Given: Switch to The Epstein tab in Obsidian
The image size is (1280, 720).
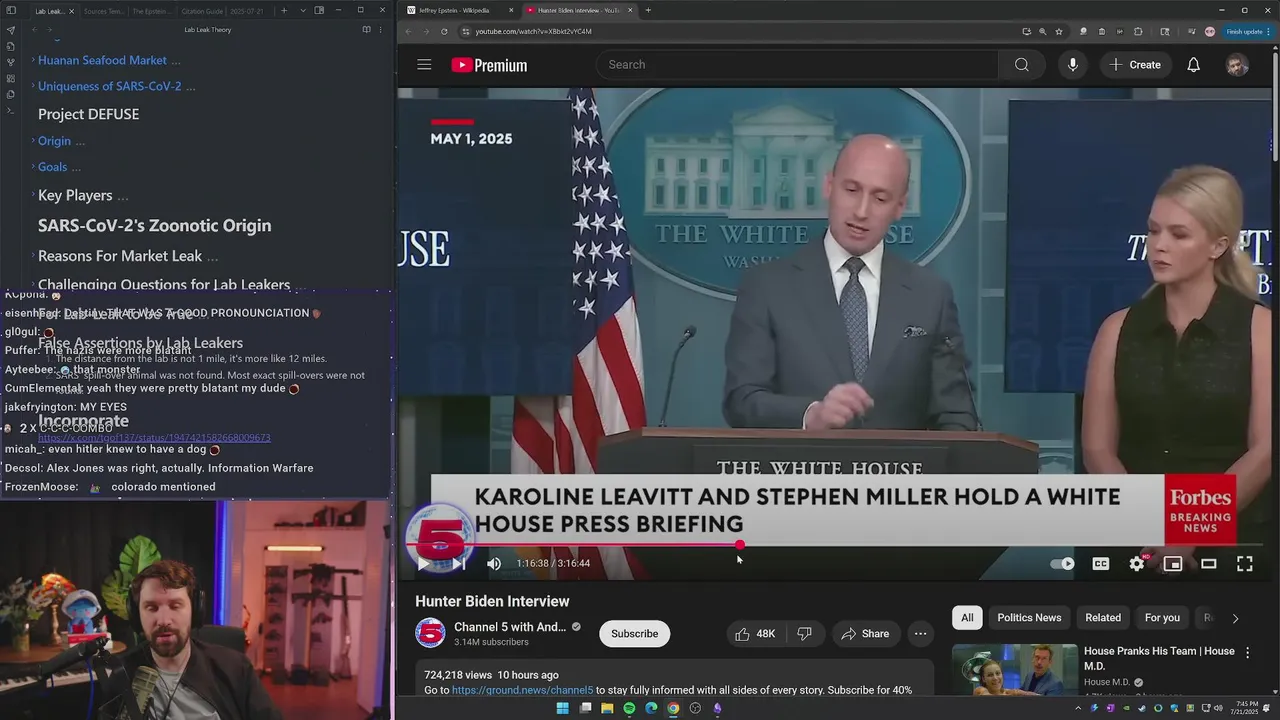Looking at the screenshot, I should pyautogui.click(x=153, y=11).
